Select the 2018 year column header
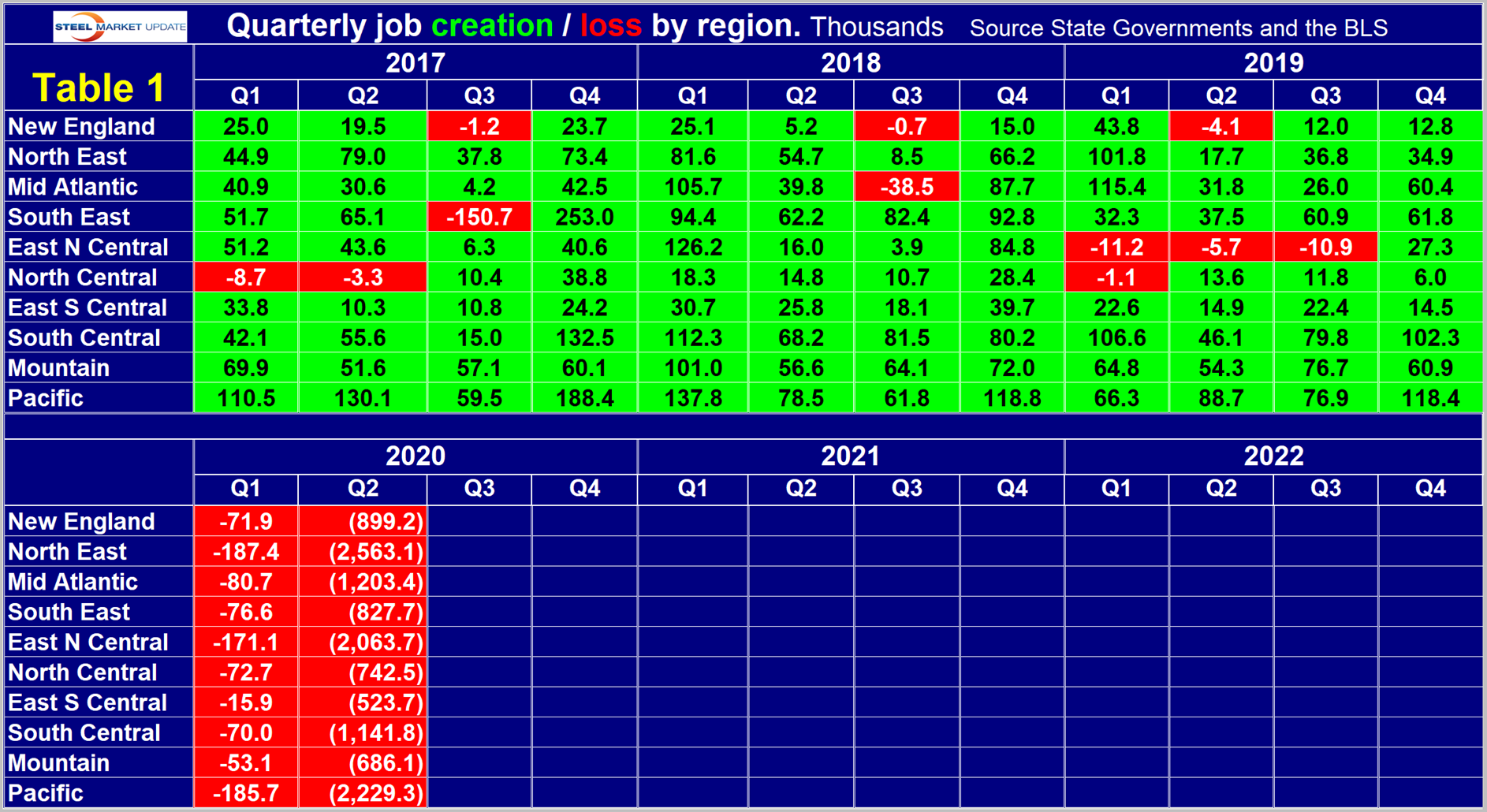This screenshot has width=1487, height=812. [x=850, y=62]
